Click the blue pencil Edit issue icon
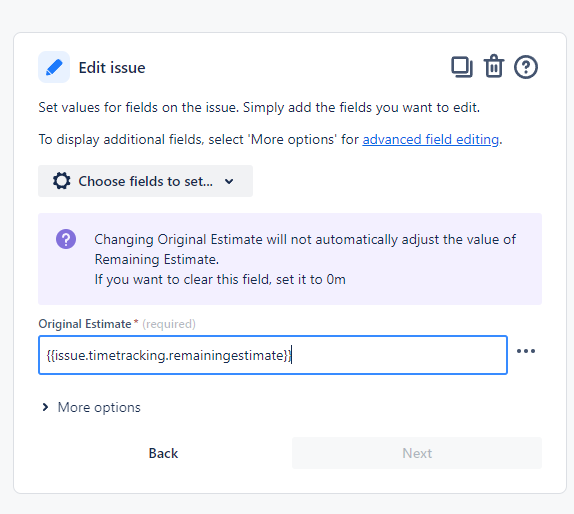Image resolution: width=574 pixels, height=514 pixels. [54, 67]
